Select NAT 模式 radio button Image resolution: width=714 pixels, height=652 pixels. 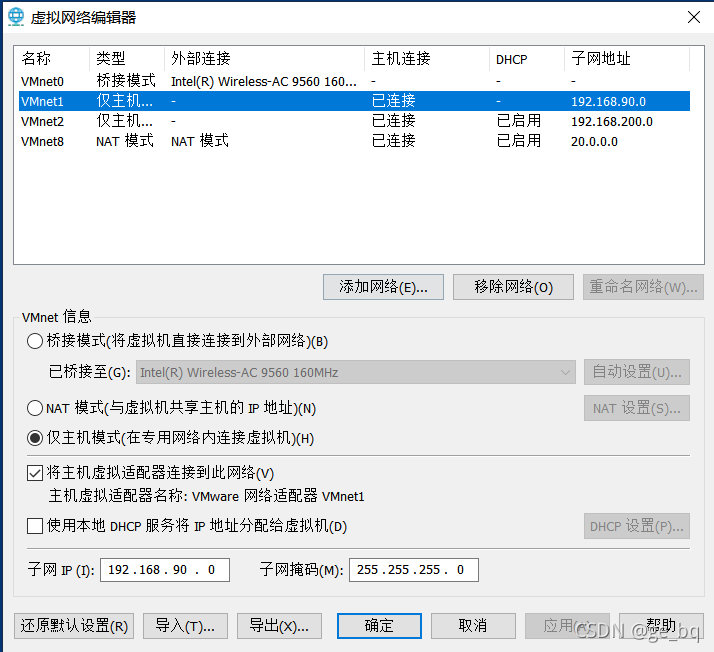pyautogui.click(x=35, y=408)
